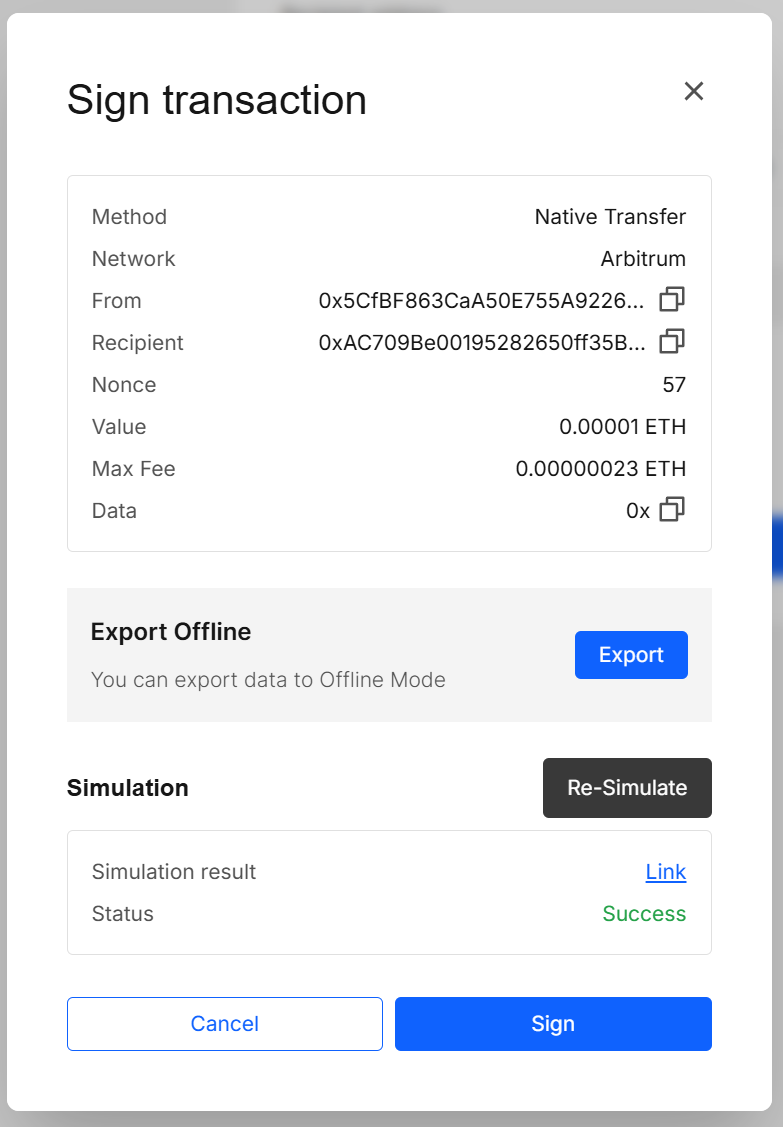Image resolution: width=783 pixels, height=1127 pixels.
Task: Copy the From address to clipboard
Action: point(672,300)
